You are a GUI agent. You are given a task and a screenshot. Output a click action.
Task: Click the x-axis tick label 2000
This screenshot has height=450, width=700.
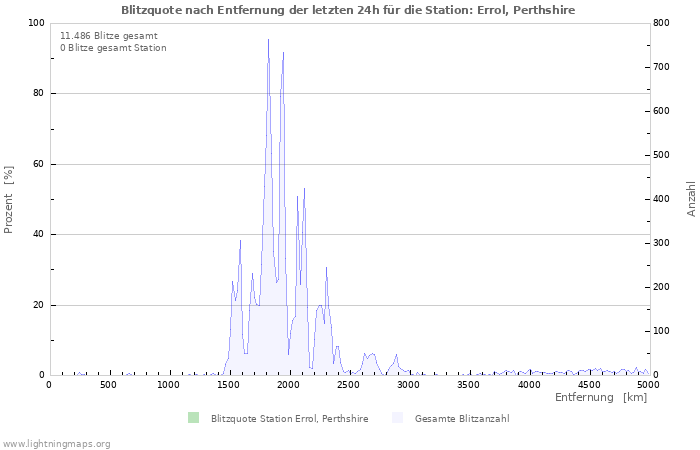click(x=288, y=385)
